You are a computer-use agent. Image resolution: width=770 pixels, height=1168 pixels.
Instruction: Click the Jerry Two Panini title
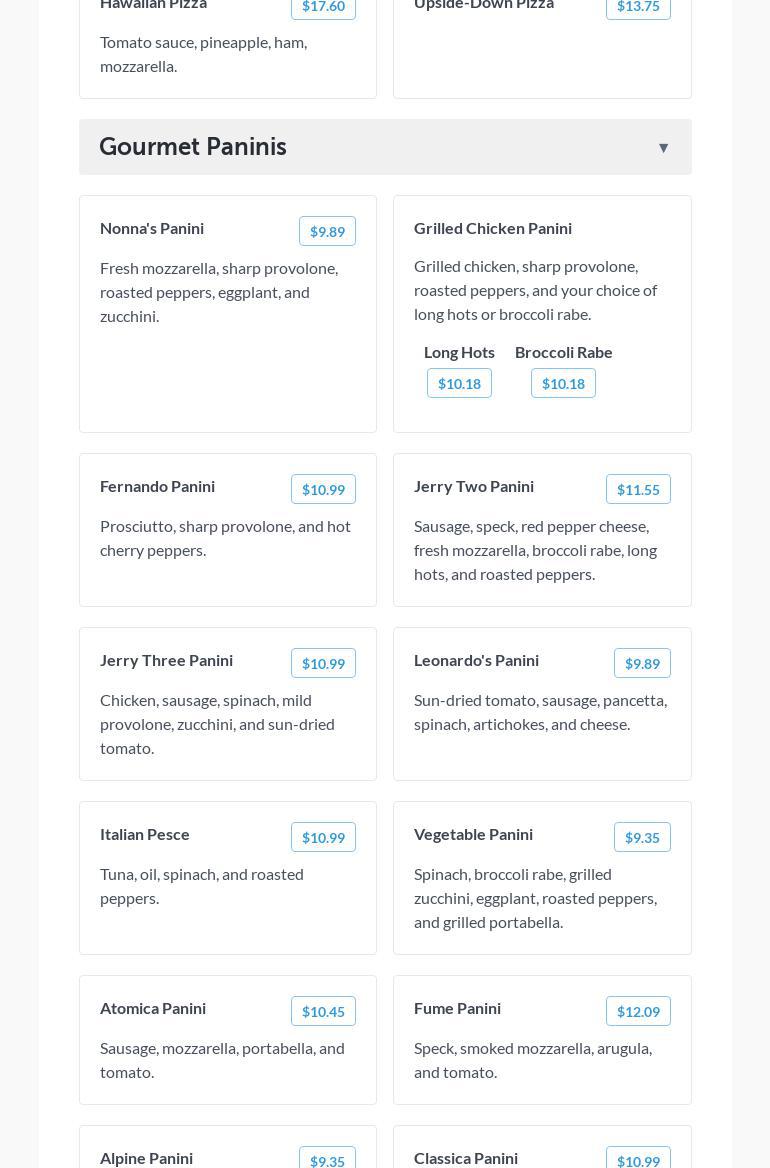coord(474,486)
